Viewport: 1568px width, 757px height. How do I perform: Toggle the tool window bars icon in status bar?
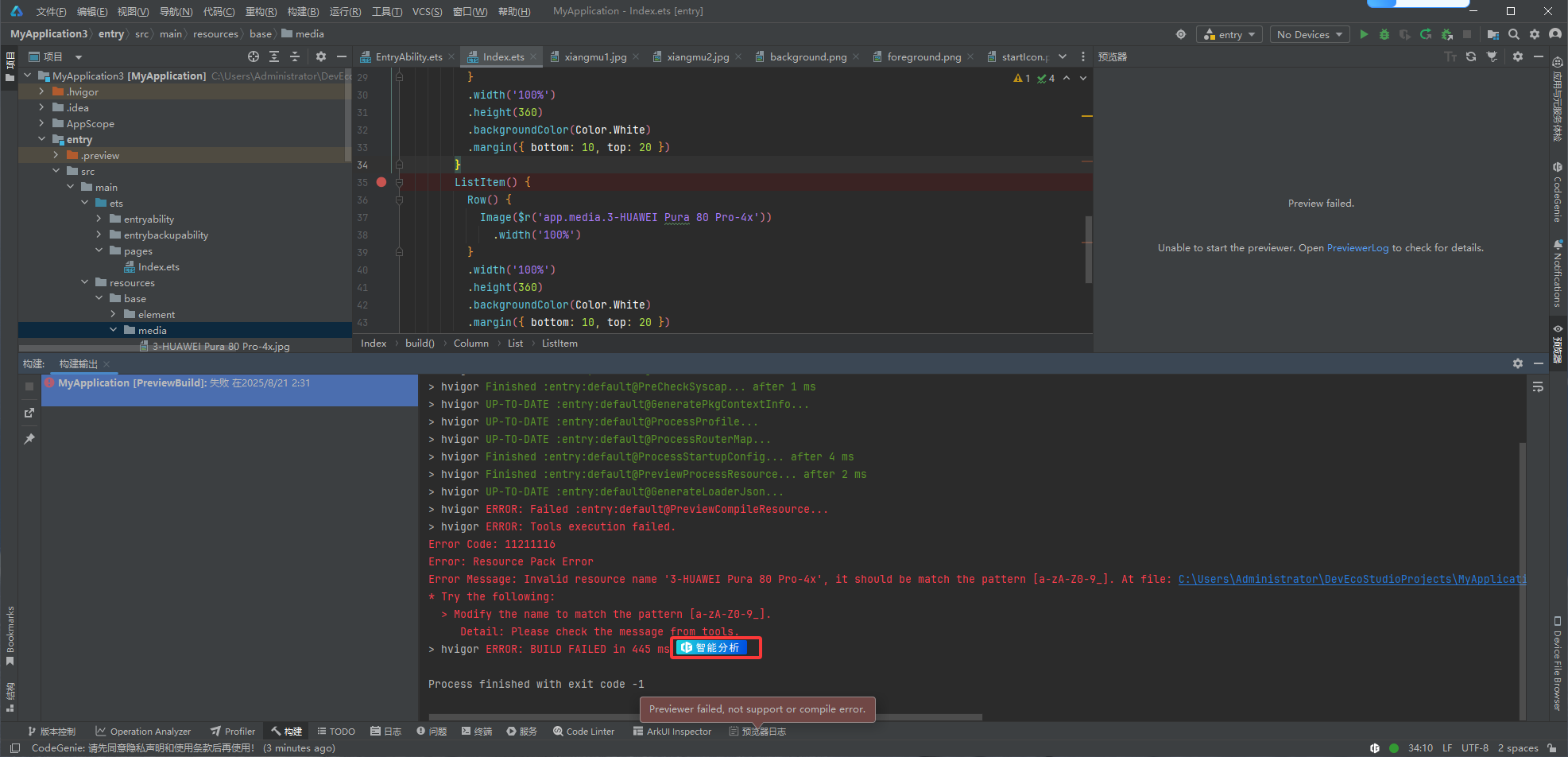click(14, 748)
